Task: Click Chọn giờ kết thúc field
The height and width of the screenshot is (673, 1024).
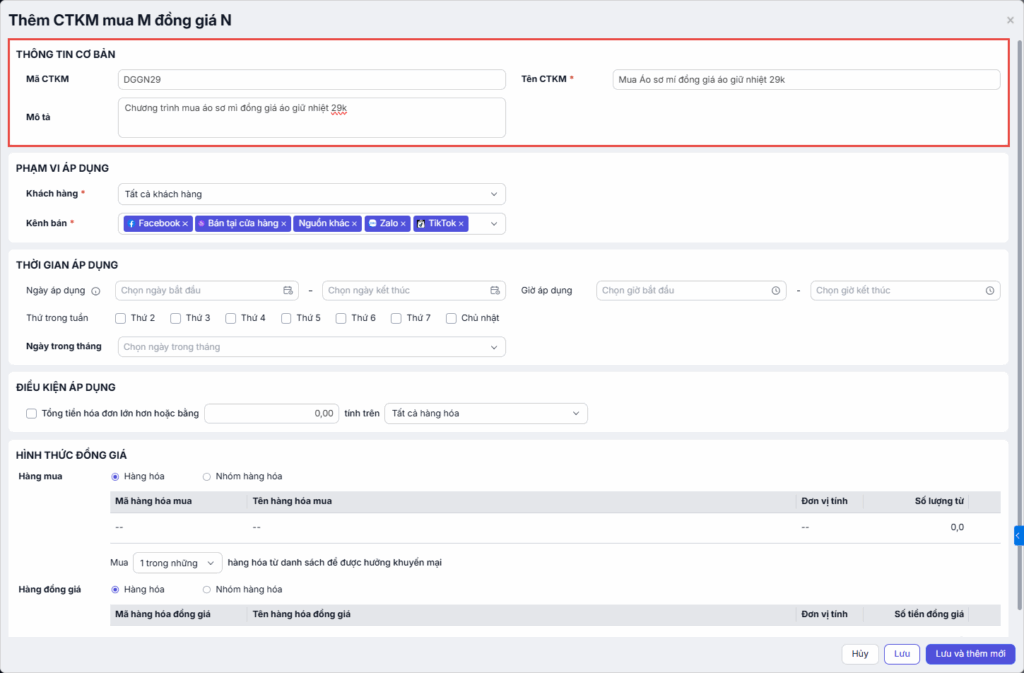Action: [x=905, y=290]
